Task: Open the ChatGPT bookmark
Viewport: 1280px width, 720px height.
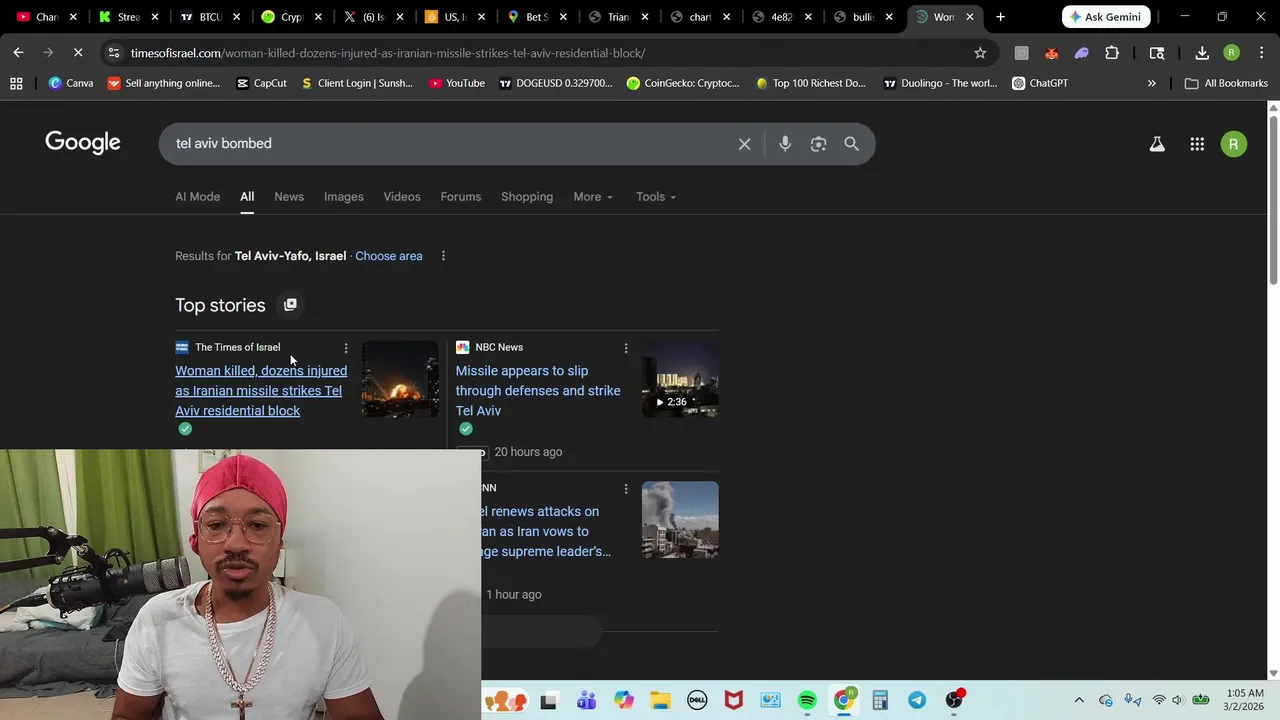Action: [1040, 83]
